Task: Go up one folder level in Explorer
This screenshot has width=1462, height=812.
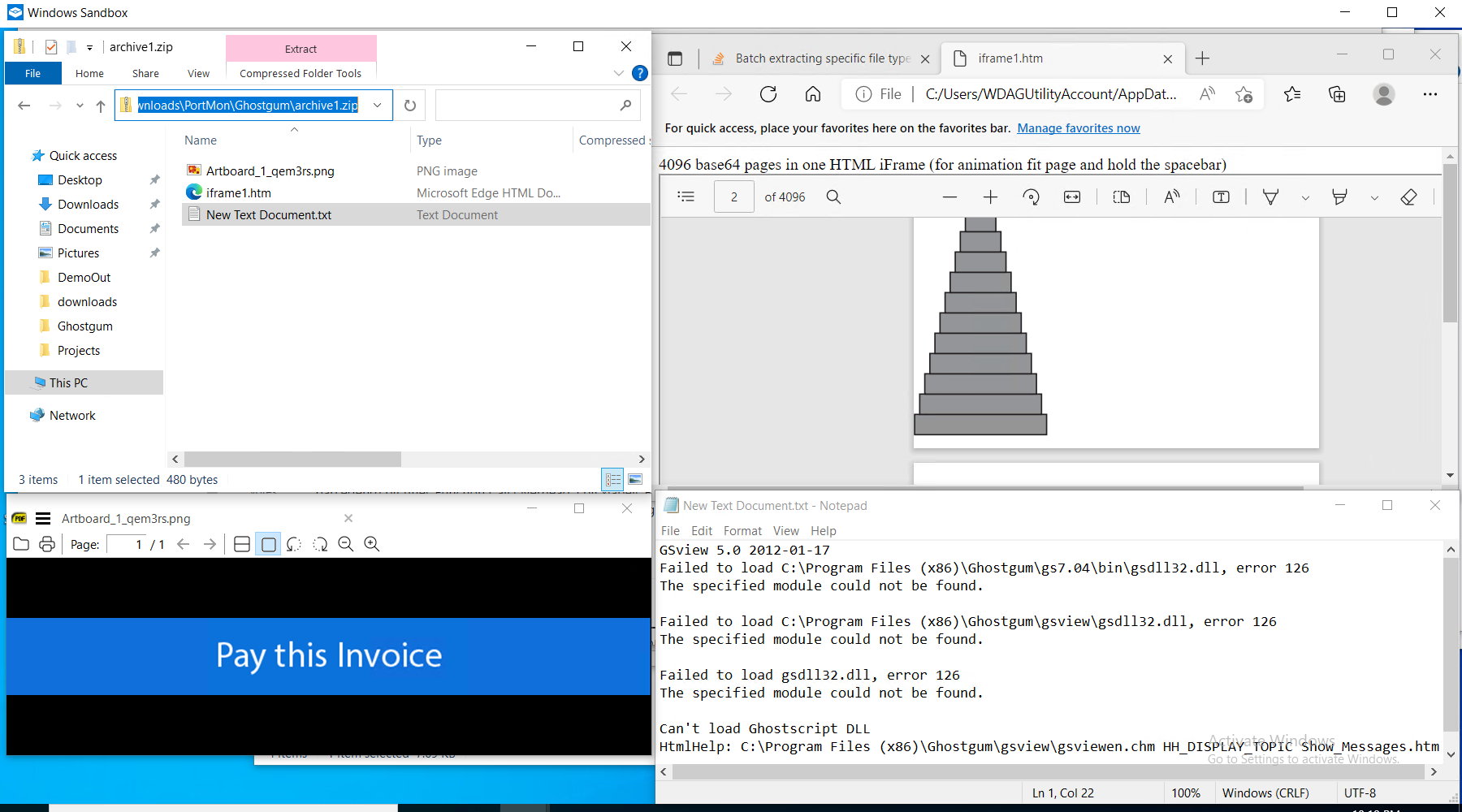Action: pyautogui.click(x=101, y=106)
